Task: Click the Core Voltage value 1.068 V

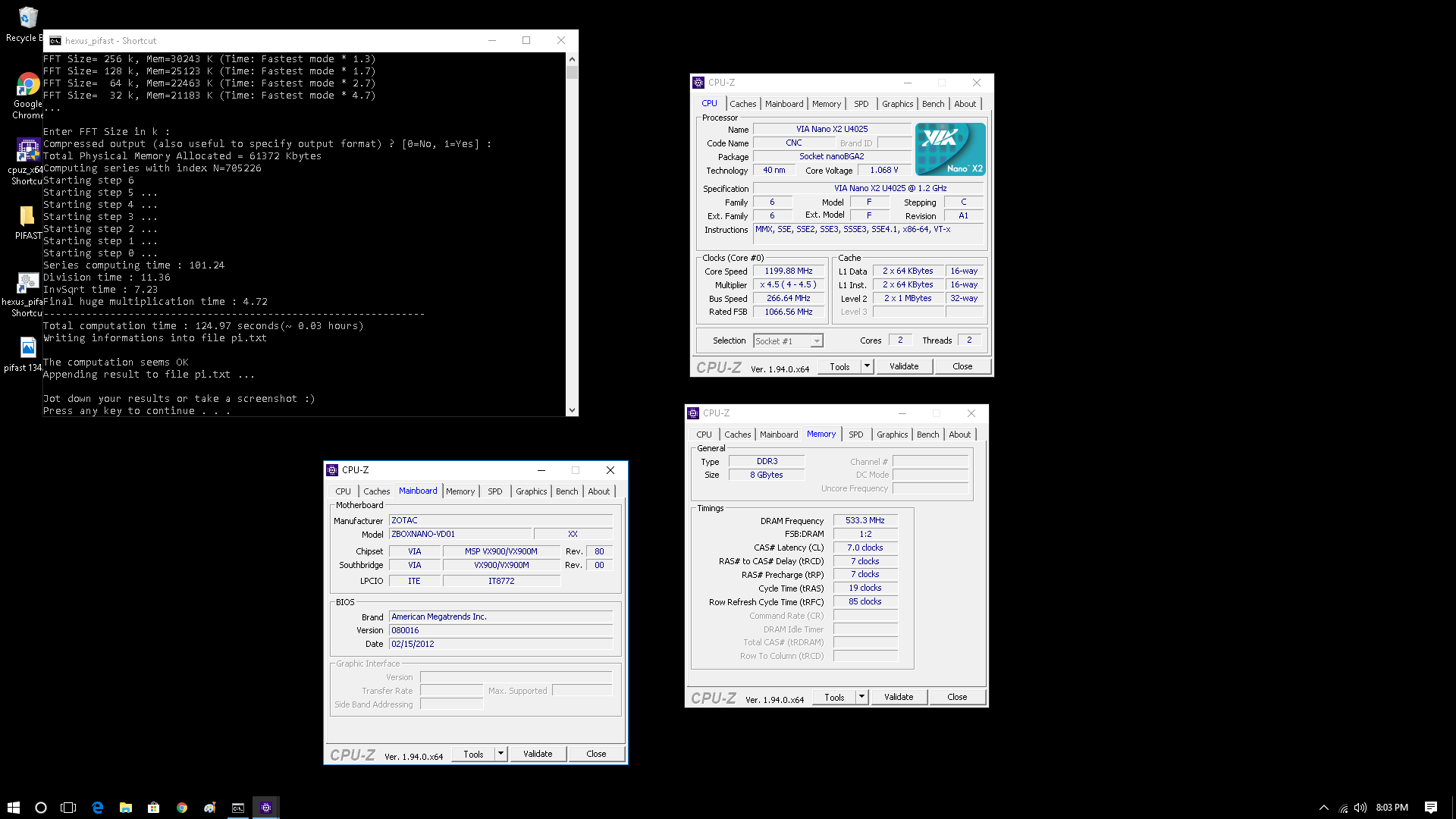Action: 884,171
